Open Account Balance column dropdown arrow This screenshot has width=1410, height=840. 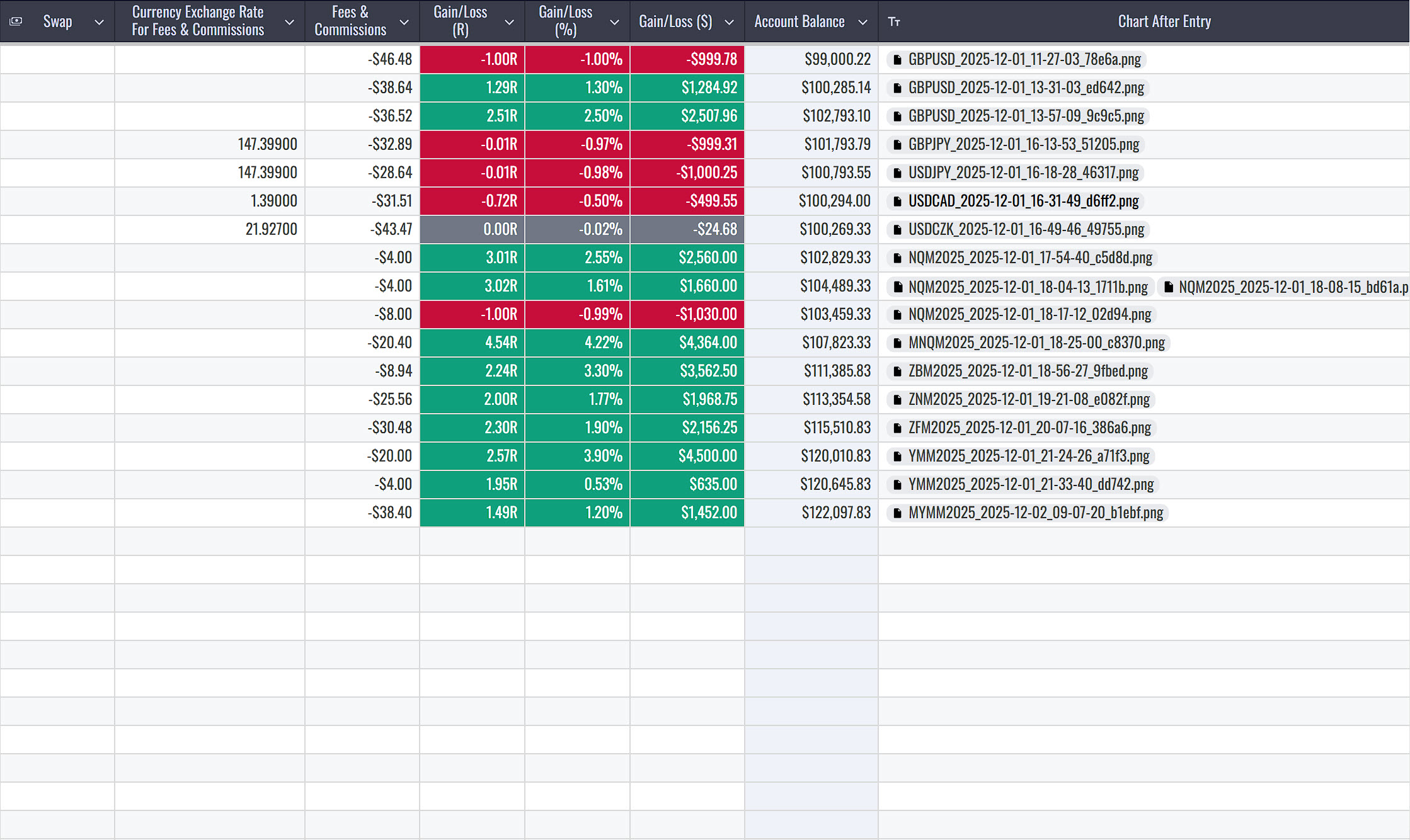pos(863,22)
